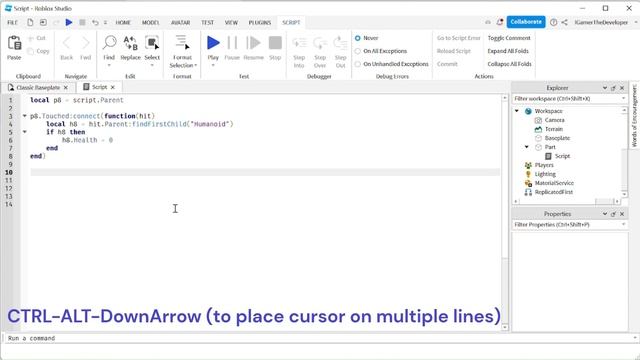Switch to the Classic Baseplate tab

pyautogui.click(x=38, y=88)
